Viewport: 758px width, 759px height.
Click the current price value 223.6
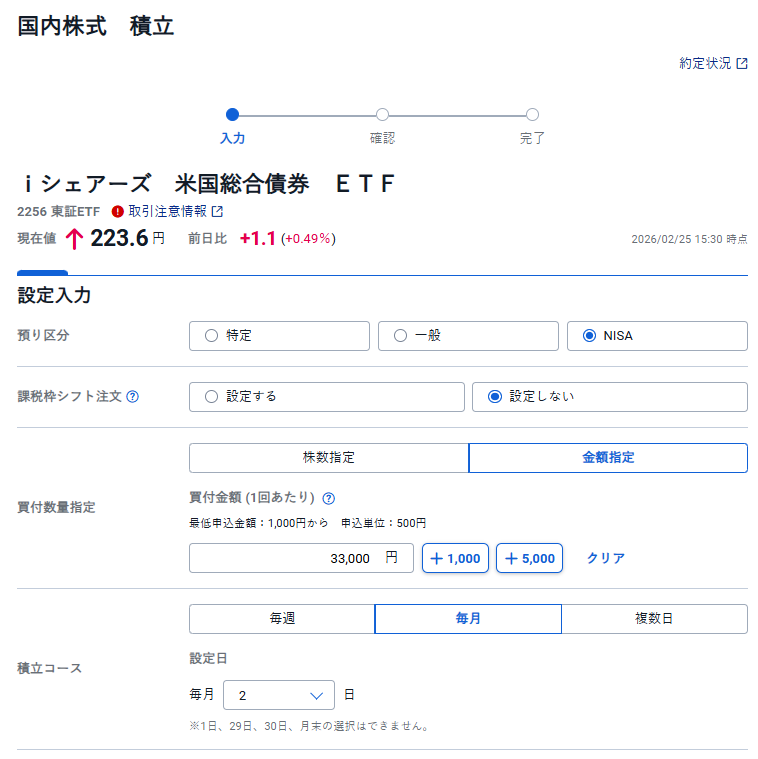point(119,238)
